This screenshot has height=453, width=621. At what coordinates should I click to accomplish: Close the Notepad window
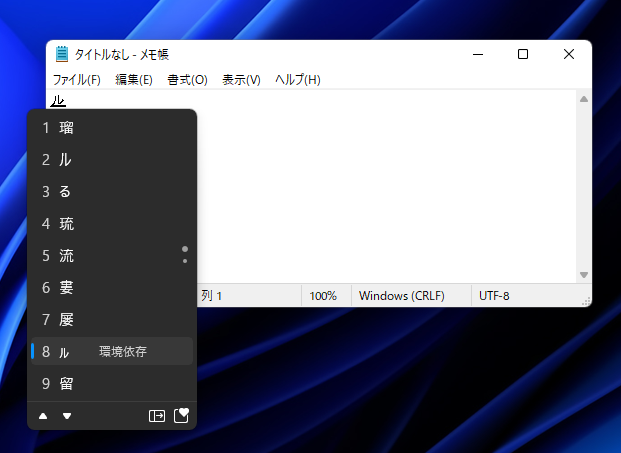(x=569, y=54)
